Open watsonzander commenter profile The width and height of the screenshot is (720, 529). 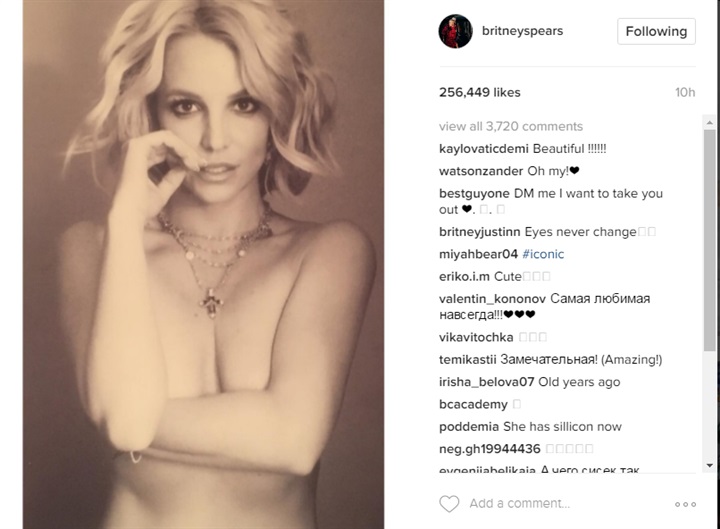click(x=481, y=171)
